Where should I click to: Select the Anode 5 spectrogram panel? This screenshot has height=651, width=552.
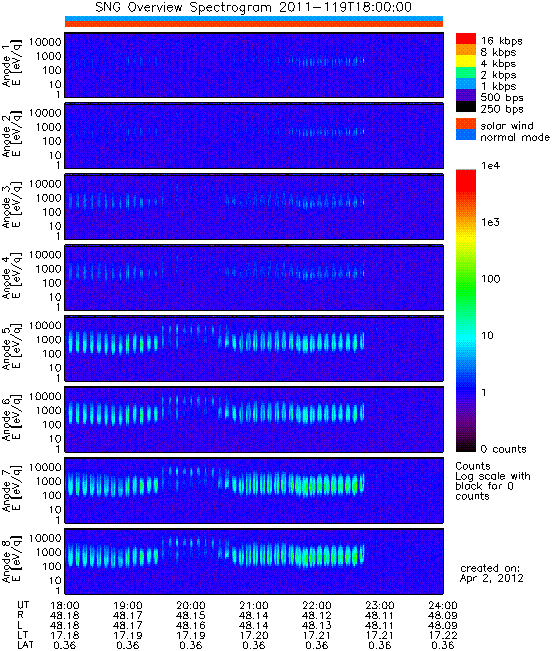[x=254, y=348]
